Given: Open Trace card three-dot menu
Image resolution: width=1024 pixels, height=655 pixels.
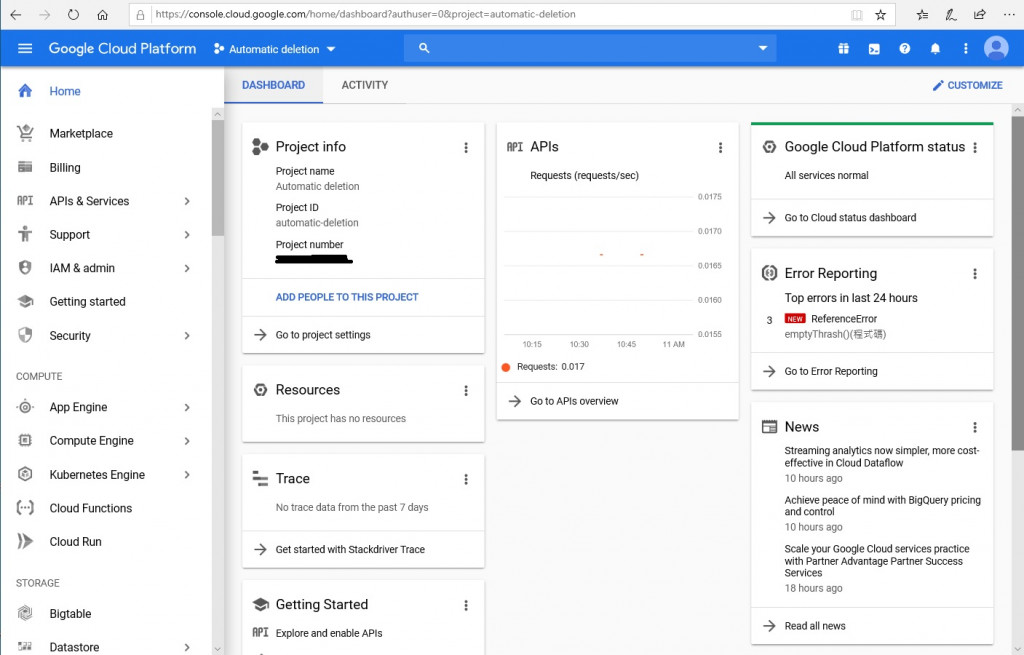Looking at the screenshot, I should pos(466,479).
